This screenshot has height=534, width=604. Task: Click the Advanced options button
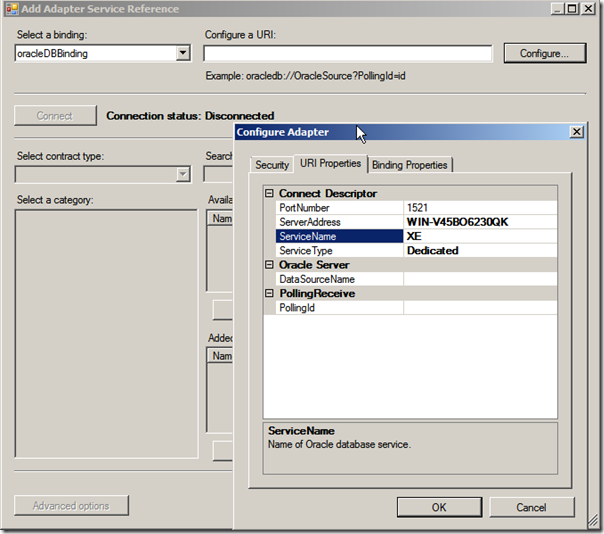tap(71, 505)
